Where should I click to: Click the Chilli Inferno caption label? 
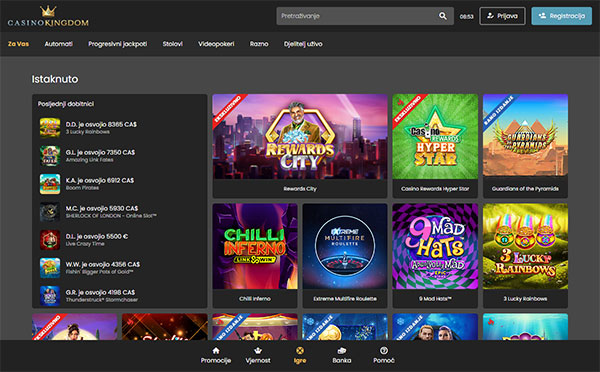tap(255, 299)
